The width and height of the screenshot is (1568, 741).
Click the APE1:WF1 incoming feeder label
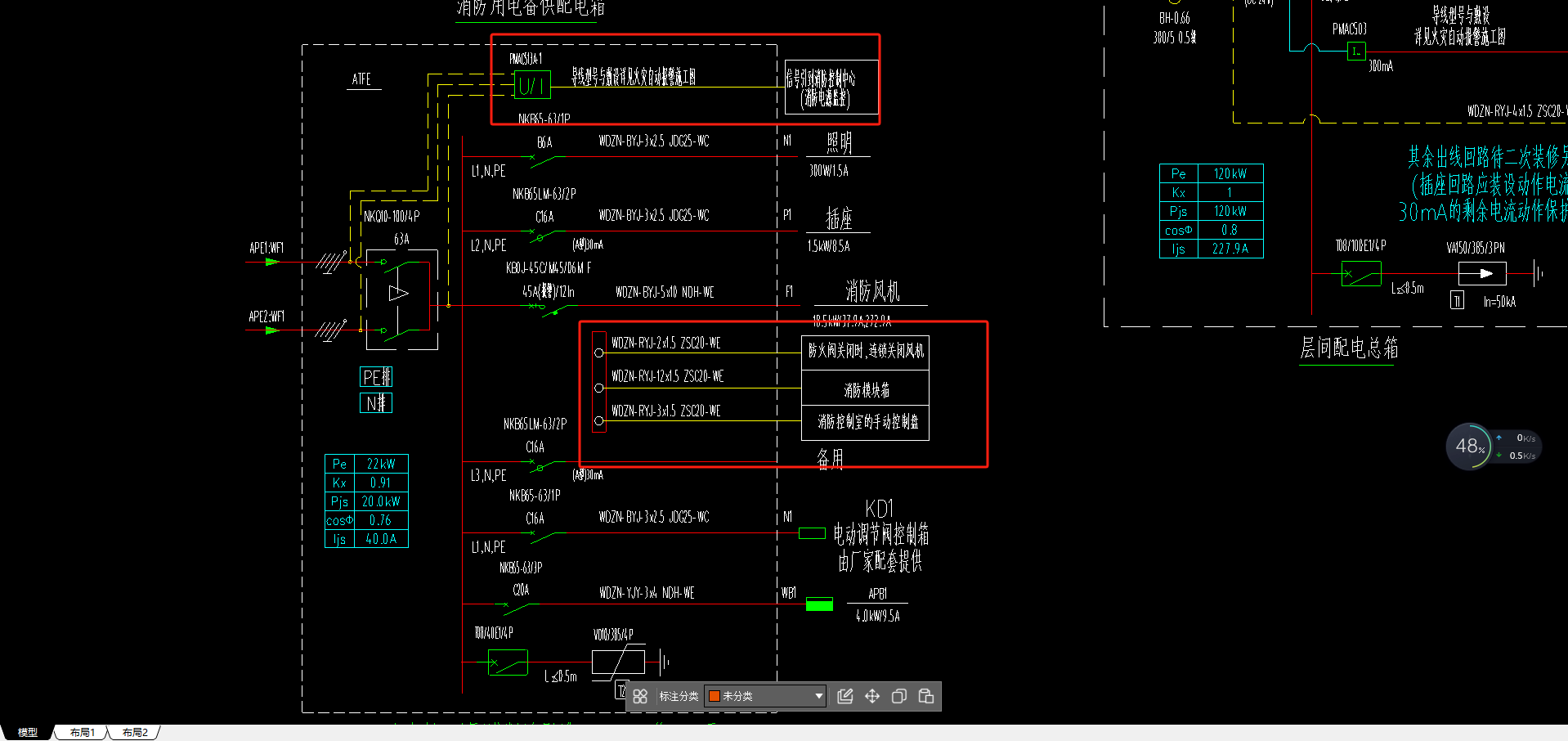[267, 248]
